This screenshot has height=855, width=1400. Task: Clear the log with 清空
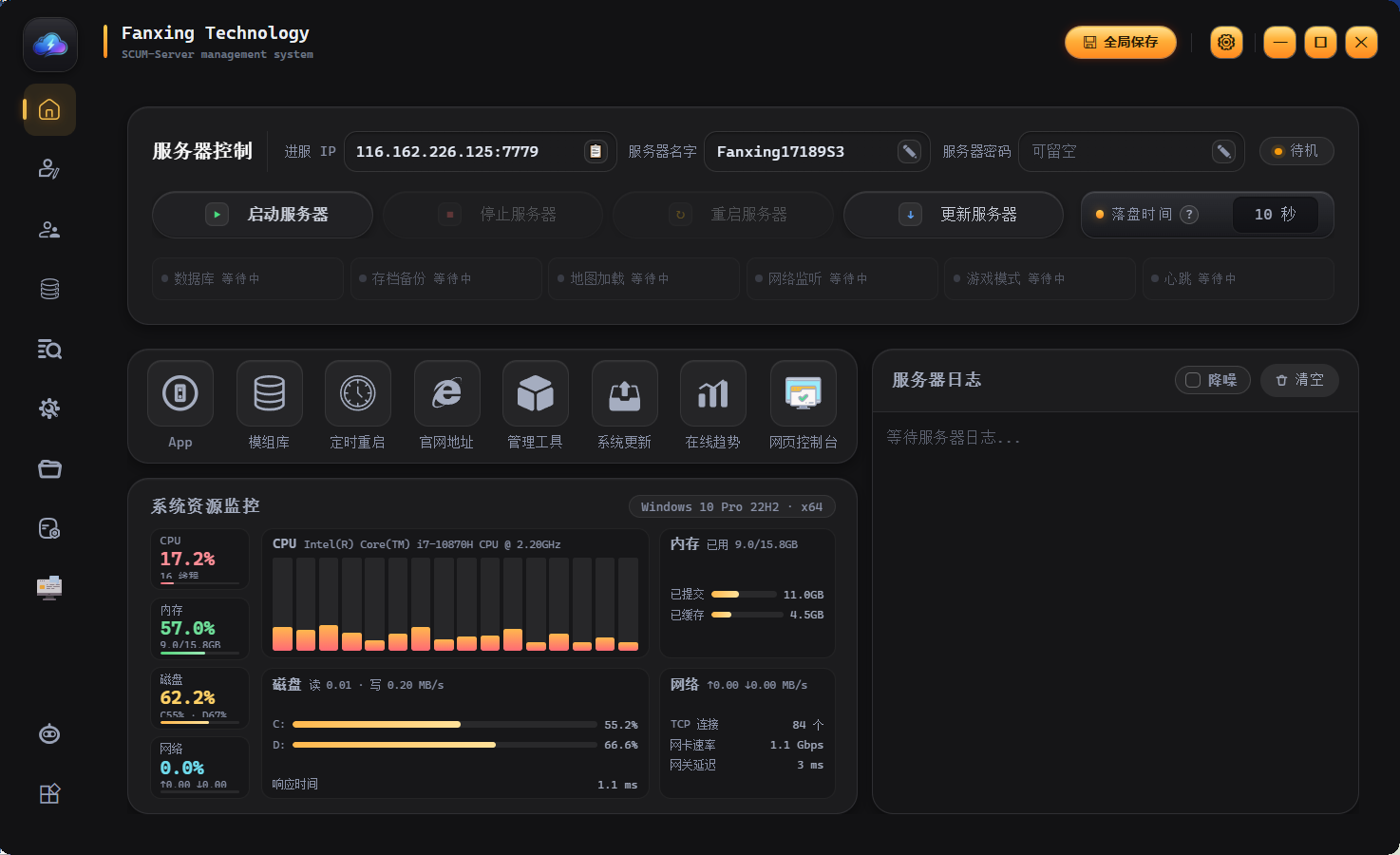(x=1299, y=380)
